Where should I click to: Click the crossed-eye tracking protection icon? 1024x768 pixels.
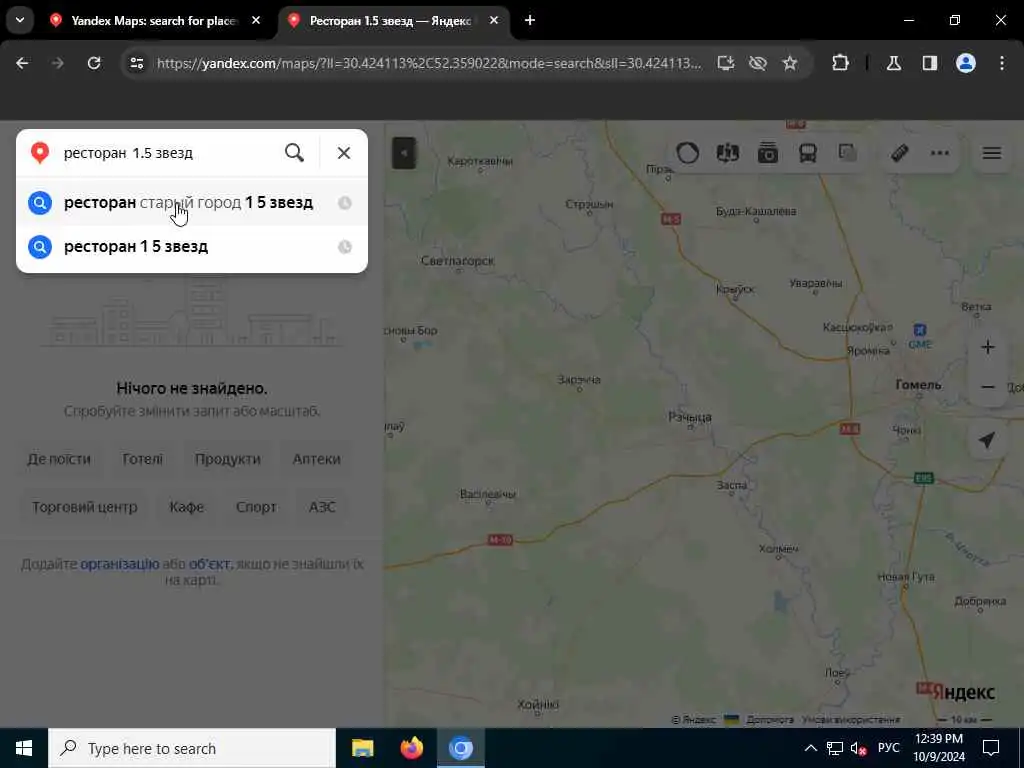(x=758, y=63)
